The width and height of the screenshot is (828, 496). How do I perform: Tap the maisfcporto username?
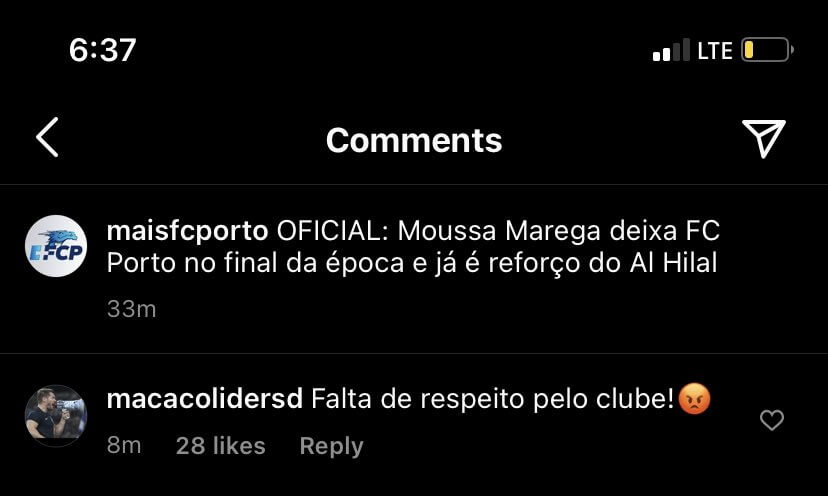pos(187,231)
